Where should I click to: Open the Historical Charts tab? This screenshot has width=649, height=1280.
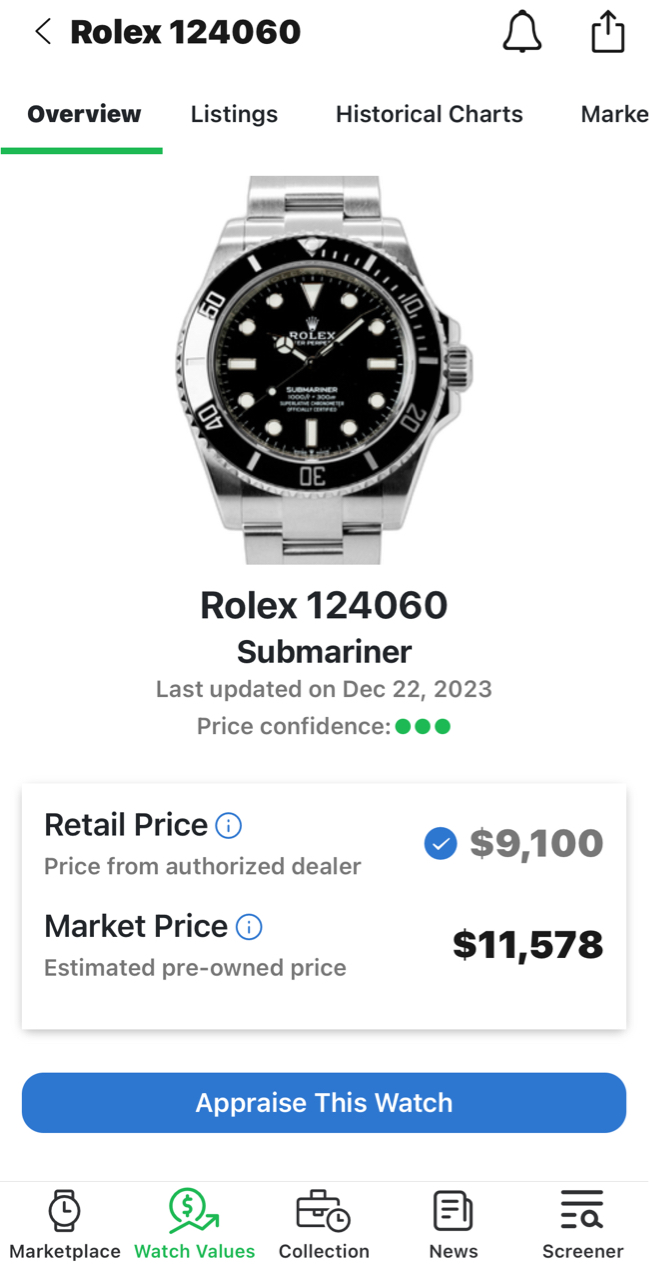tap(429, 114)
